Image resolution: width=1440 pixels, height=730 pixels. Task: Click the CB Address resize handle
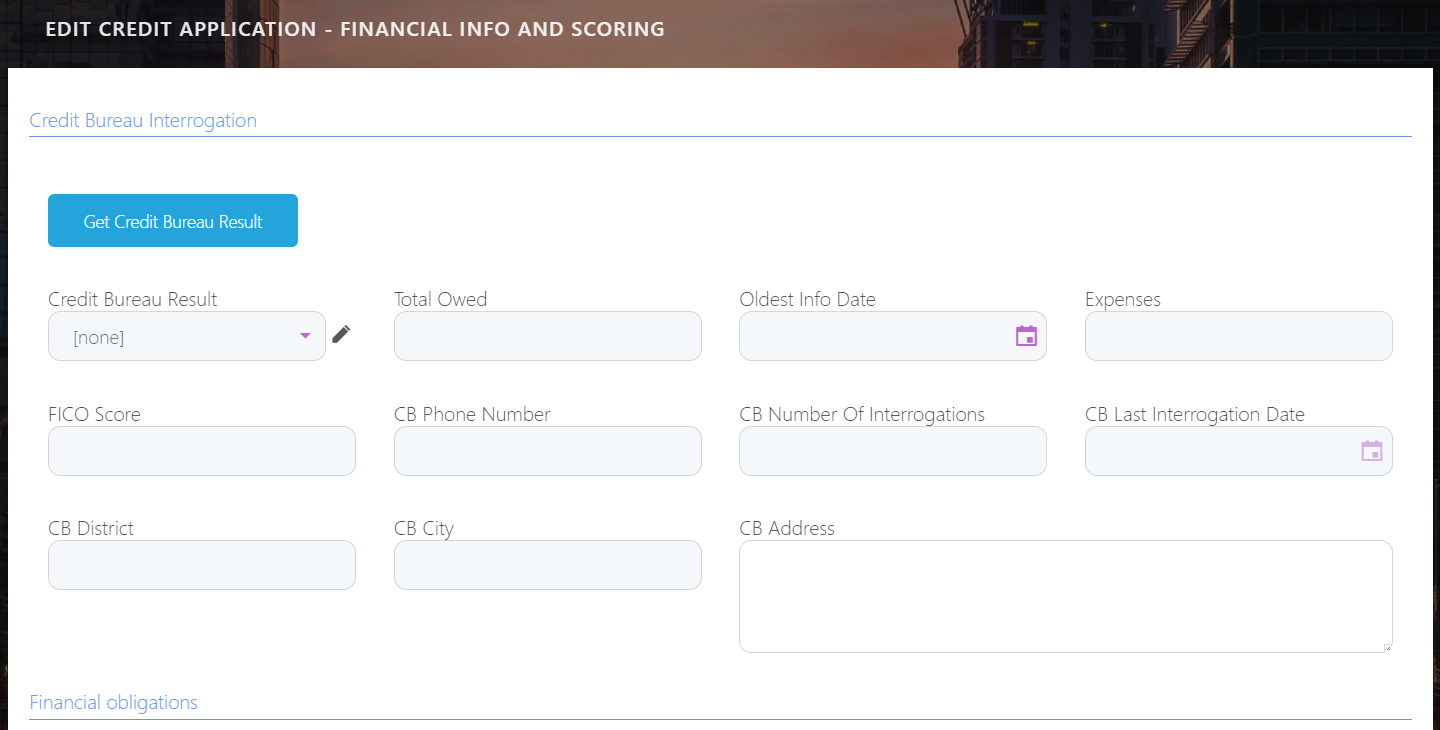point(1387,648)
